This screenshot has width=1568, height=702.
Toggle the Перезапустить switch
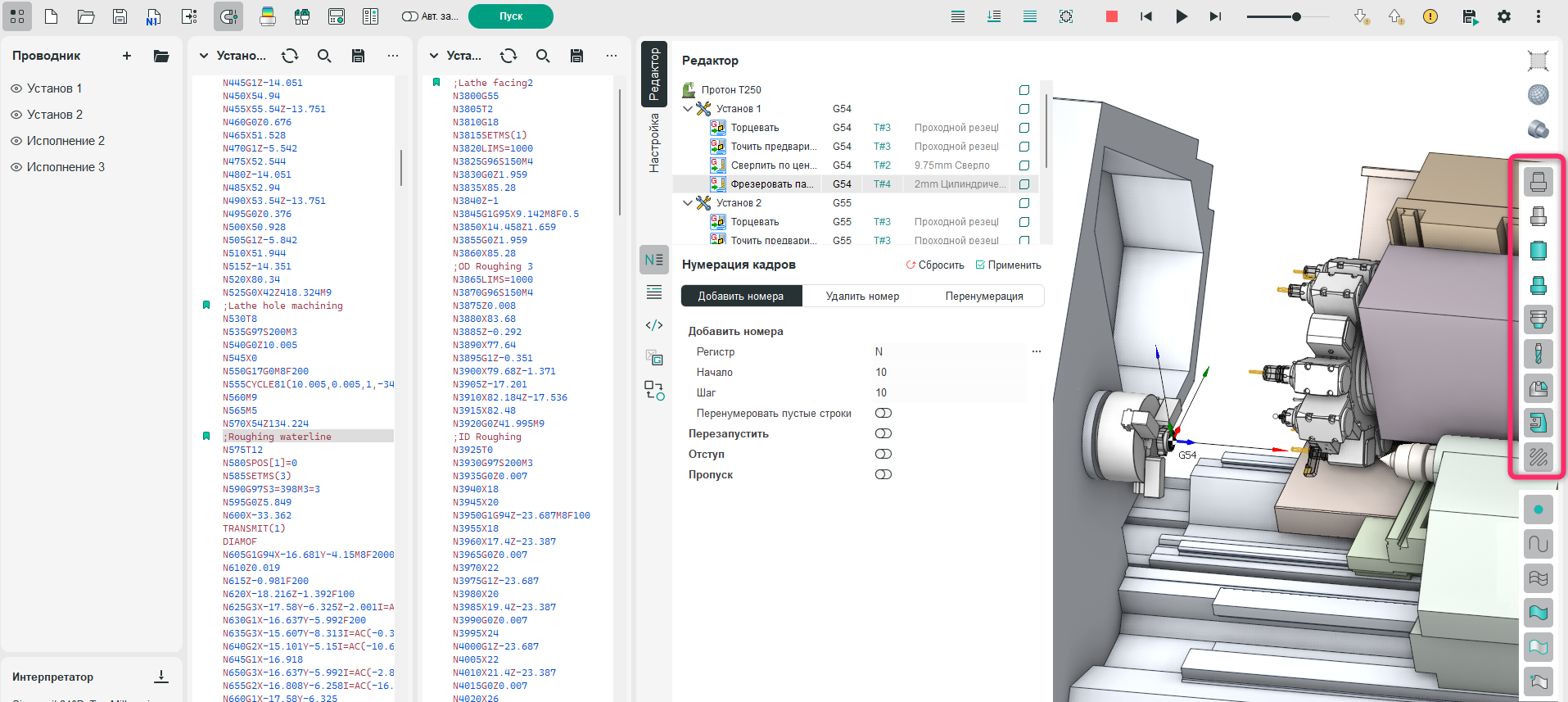pyautogui.click(x=883, y=433)
